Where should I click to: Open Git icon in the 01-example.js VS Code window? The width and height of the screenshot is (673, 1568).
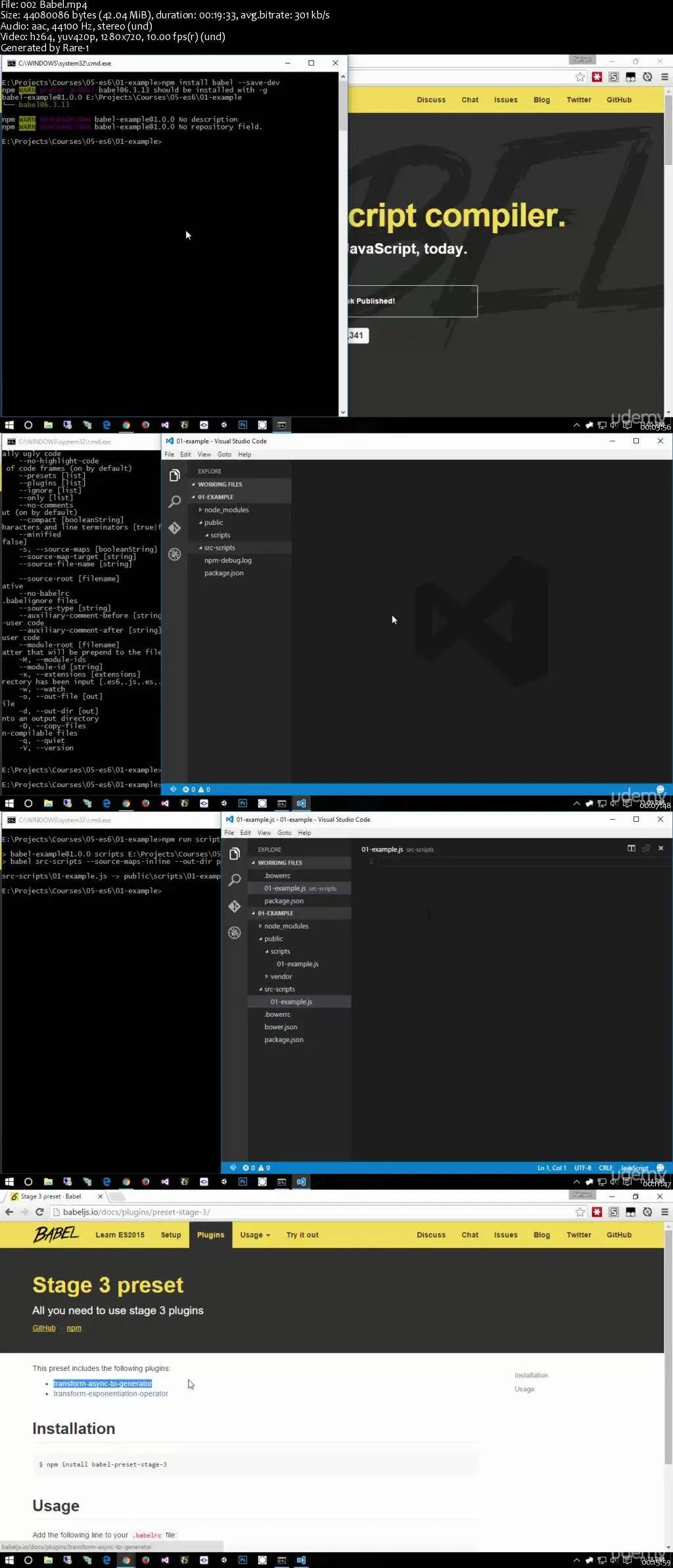pyautogui.click(x=235, y=907)
